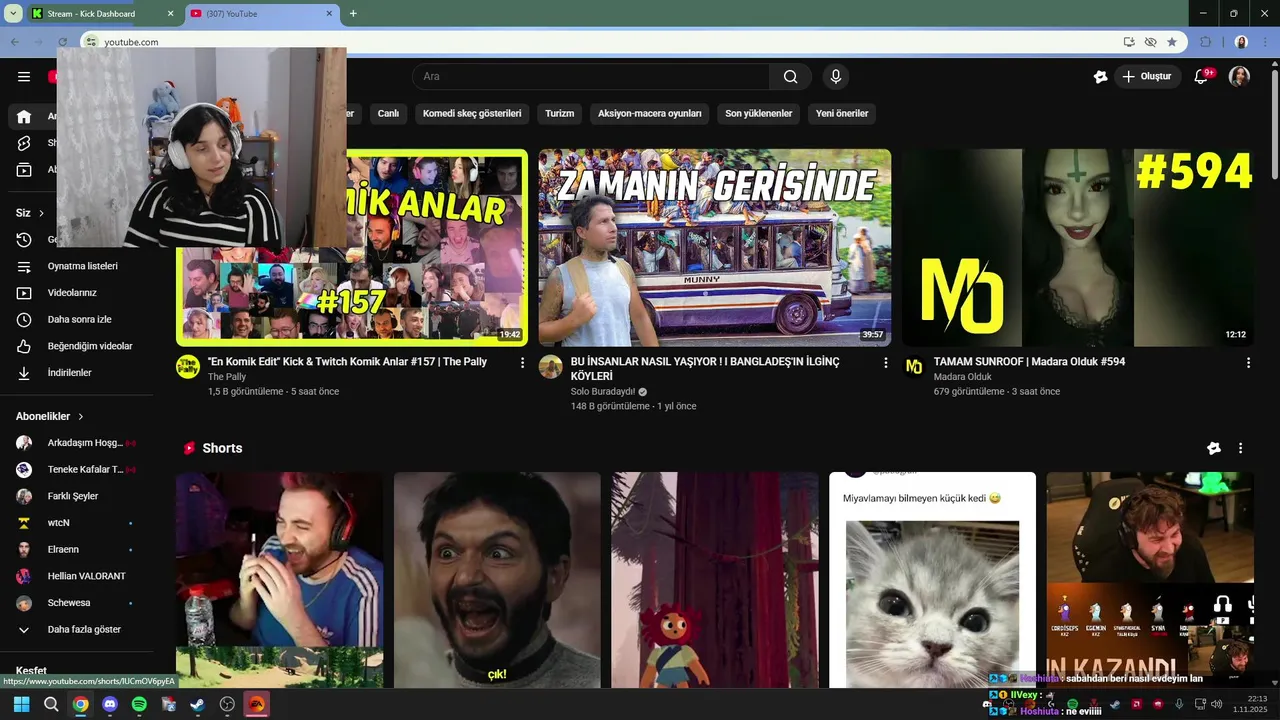Go to Home via sidebar house icon

click(24, 117)
